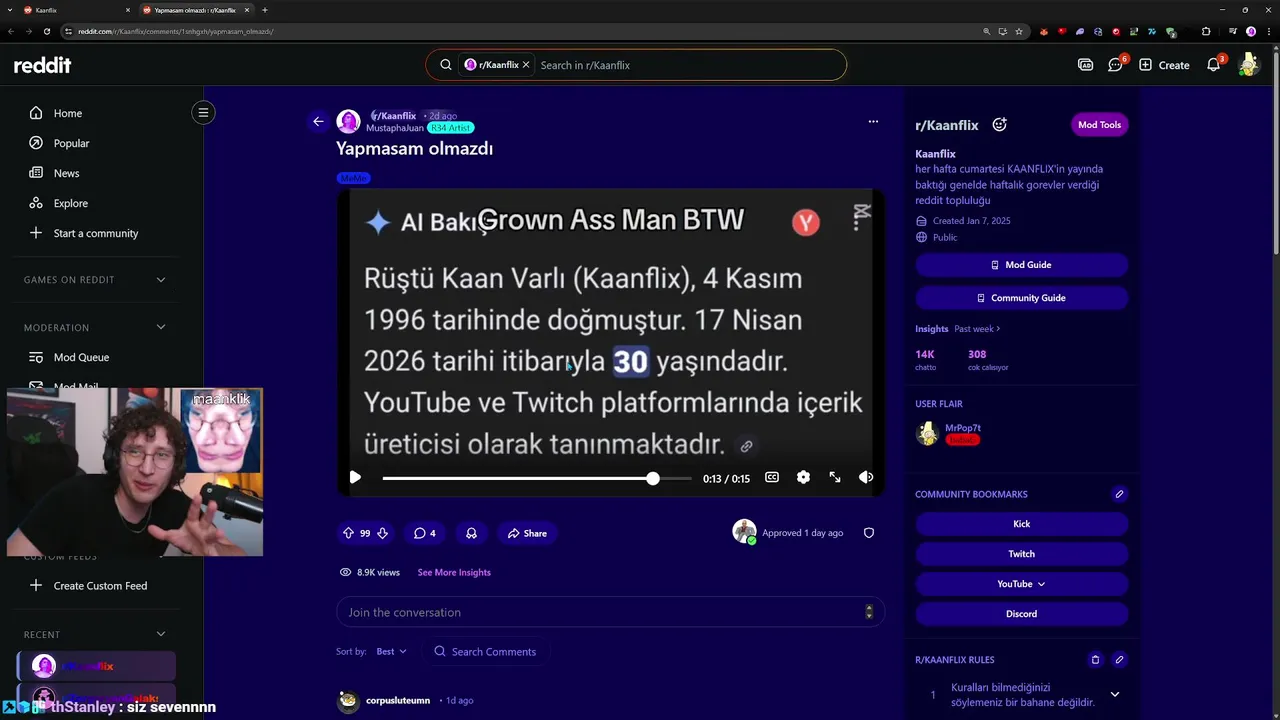Open Popular in the sidebar

tap(71, 143)
